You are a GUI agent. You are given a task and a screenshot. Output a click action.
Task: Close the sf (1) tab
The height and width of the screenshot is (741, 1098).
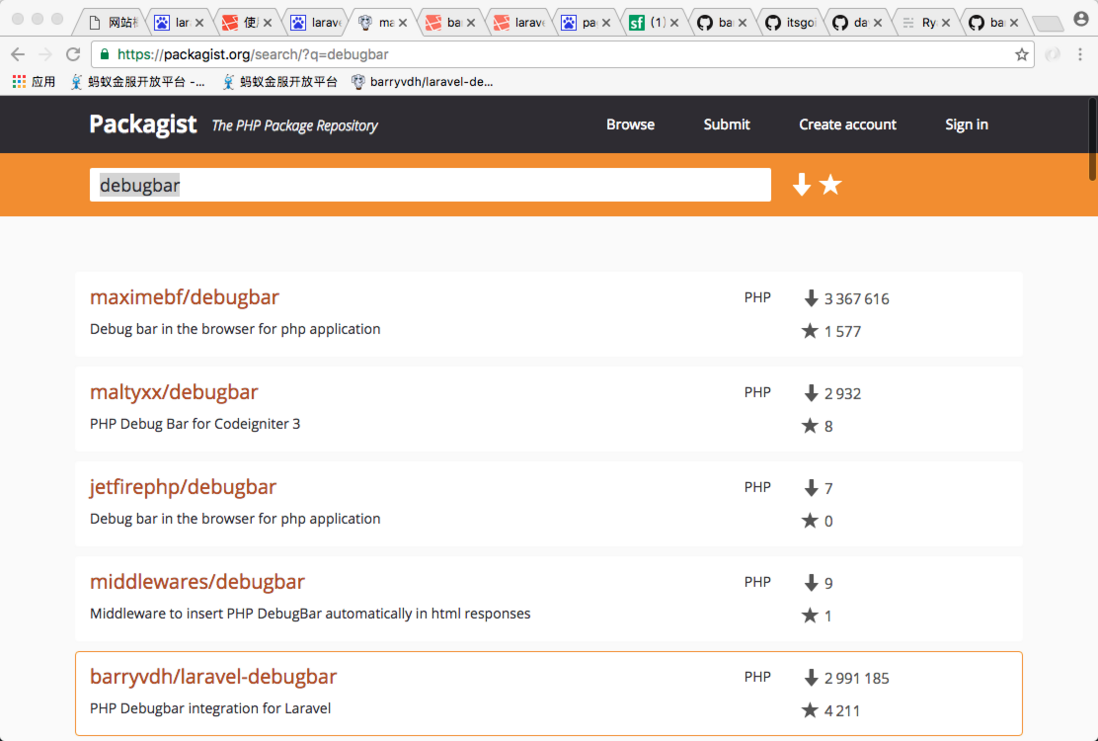[x=674, y=23]
